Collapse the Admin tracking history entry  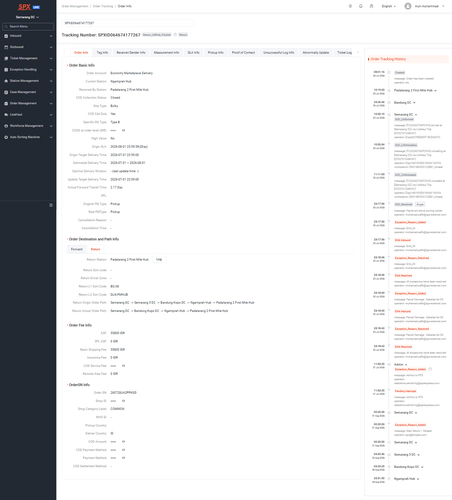click(406, 365)
